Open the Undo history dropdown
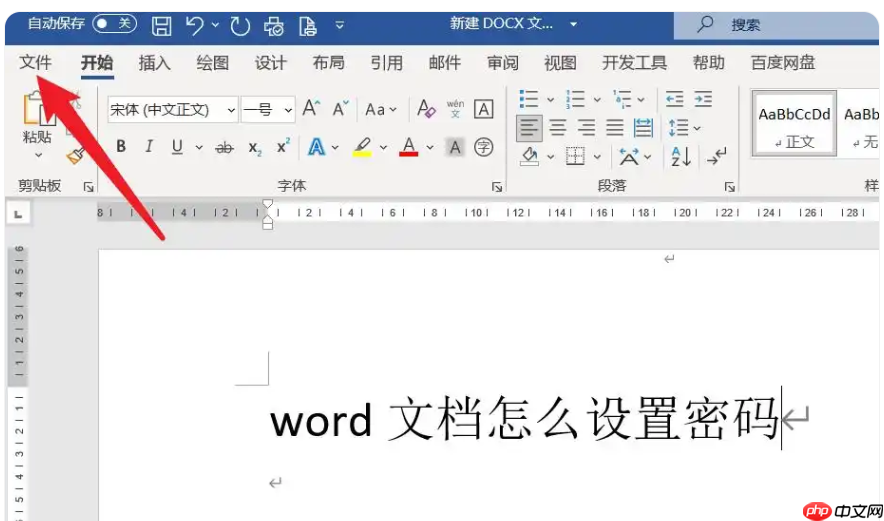The height and width of the screenshot is (521, 884). (215, 25)
